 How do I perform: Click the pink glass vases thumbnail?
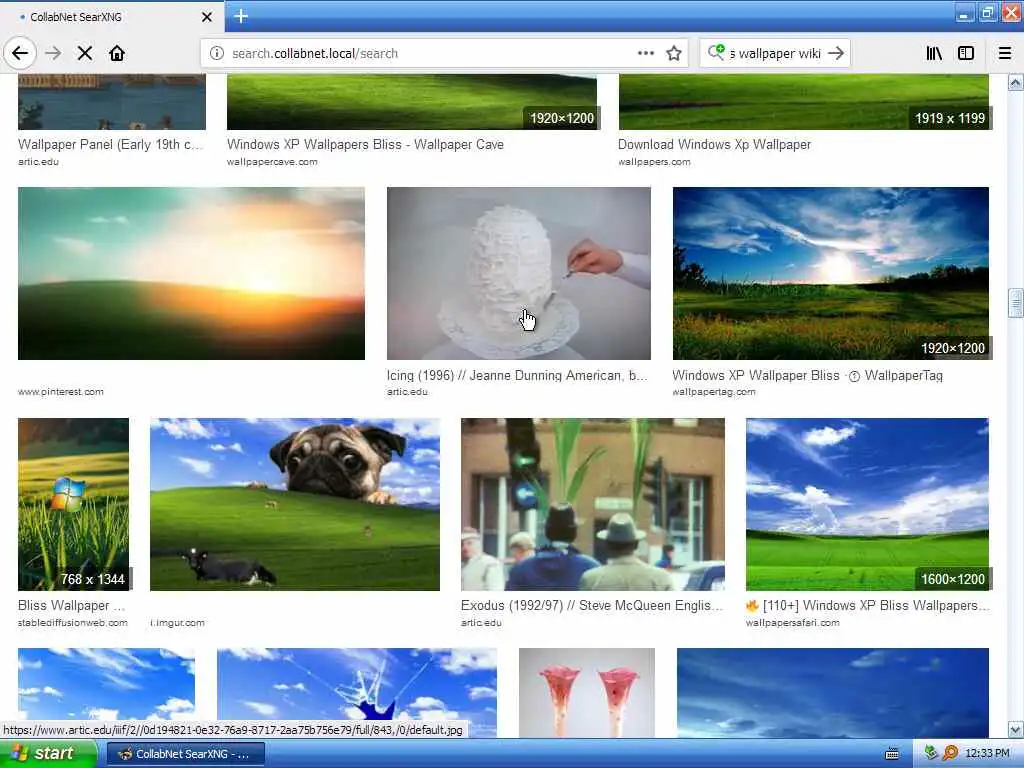tap(586, 692)
